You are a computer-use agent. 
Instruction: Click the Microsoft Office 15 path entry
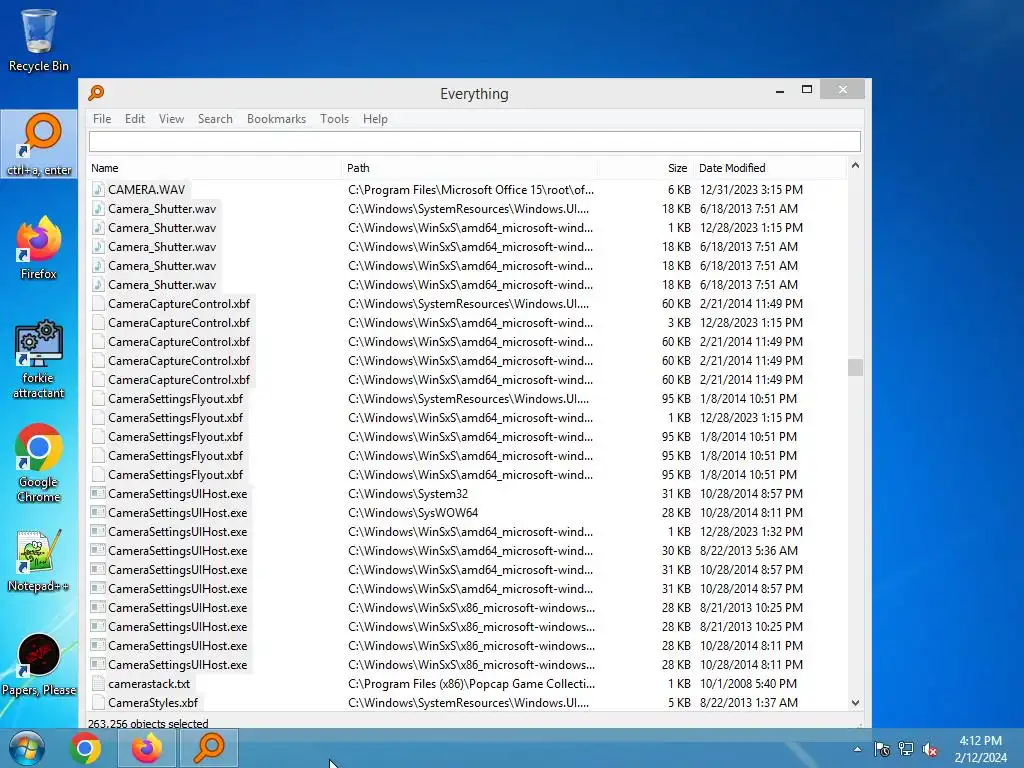coord(471,189)
